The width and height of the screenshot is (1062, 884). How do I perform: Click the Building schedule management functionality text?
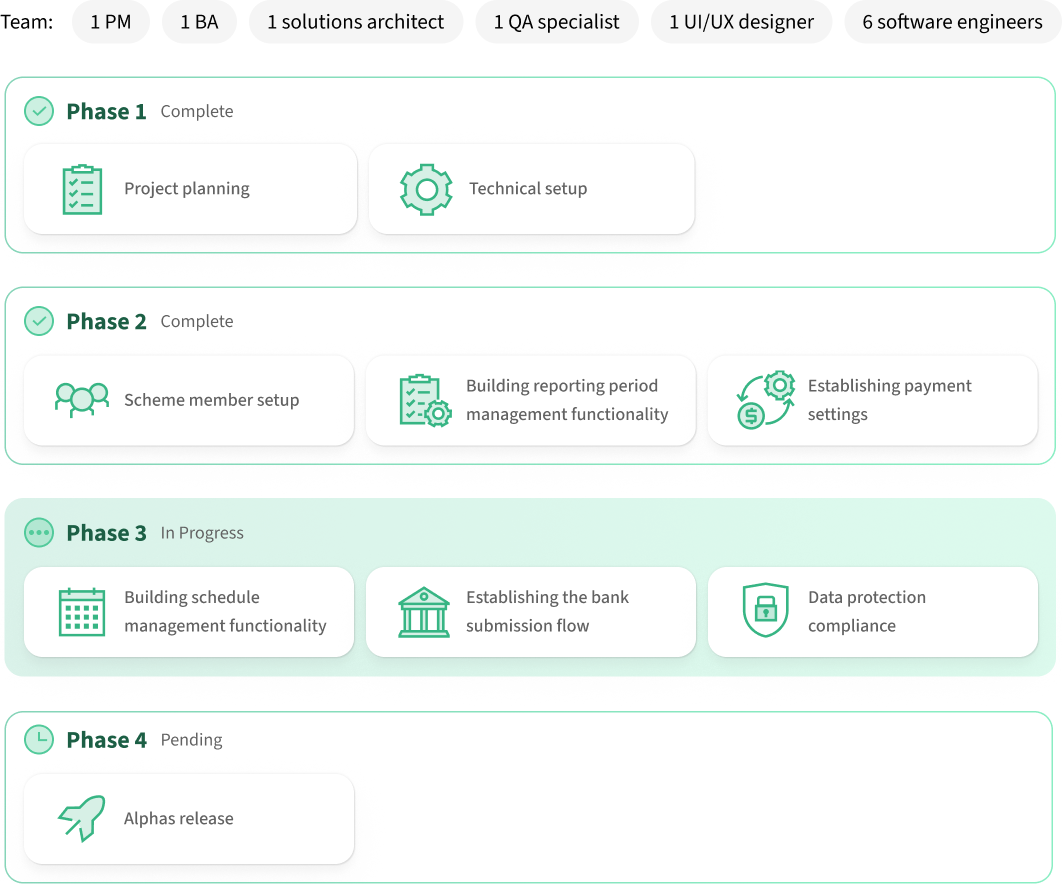(x=226, y=611)
